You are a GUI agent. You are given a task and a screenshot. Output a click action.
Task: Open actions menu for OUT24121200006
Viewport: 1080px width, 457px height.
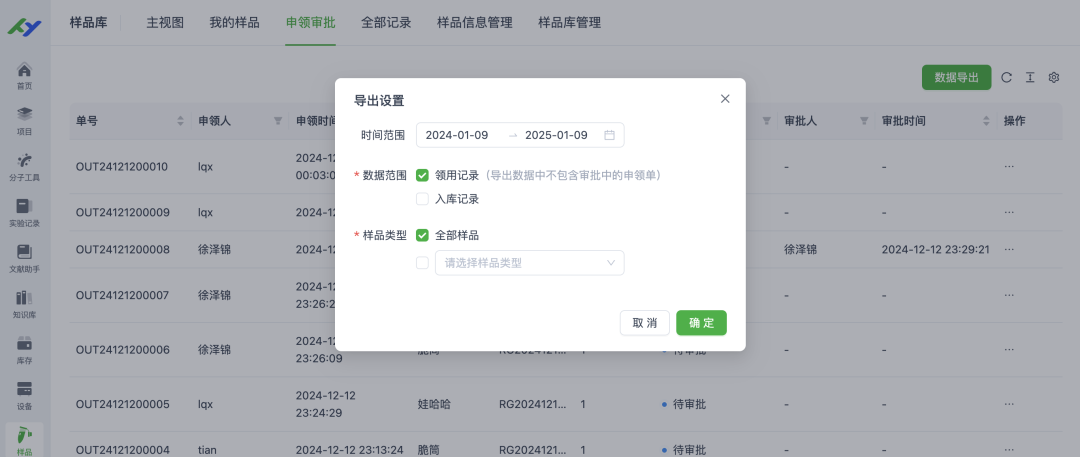tap(1009, 349)
